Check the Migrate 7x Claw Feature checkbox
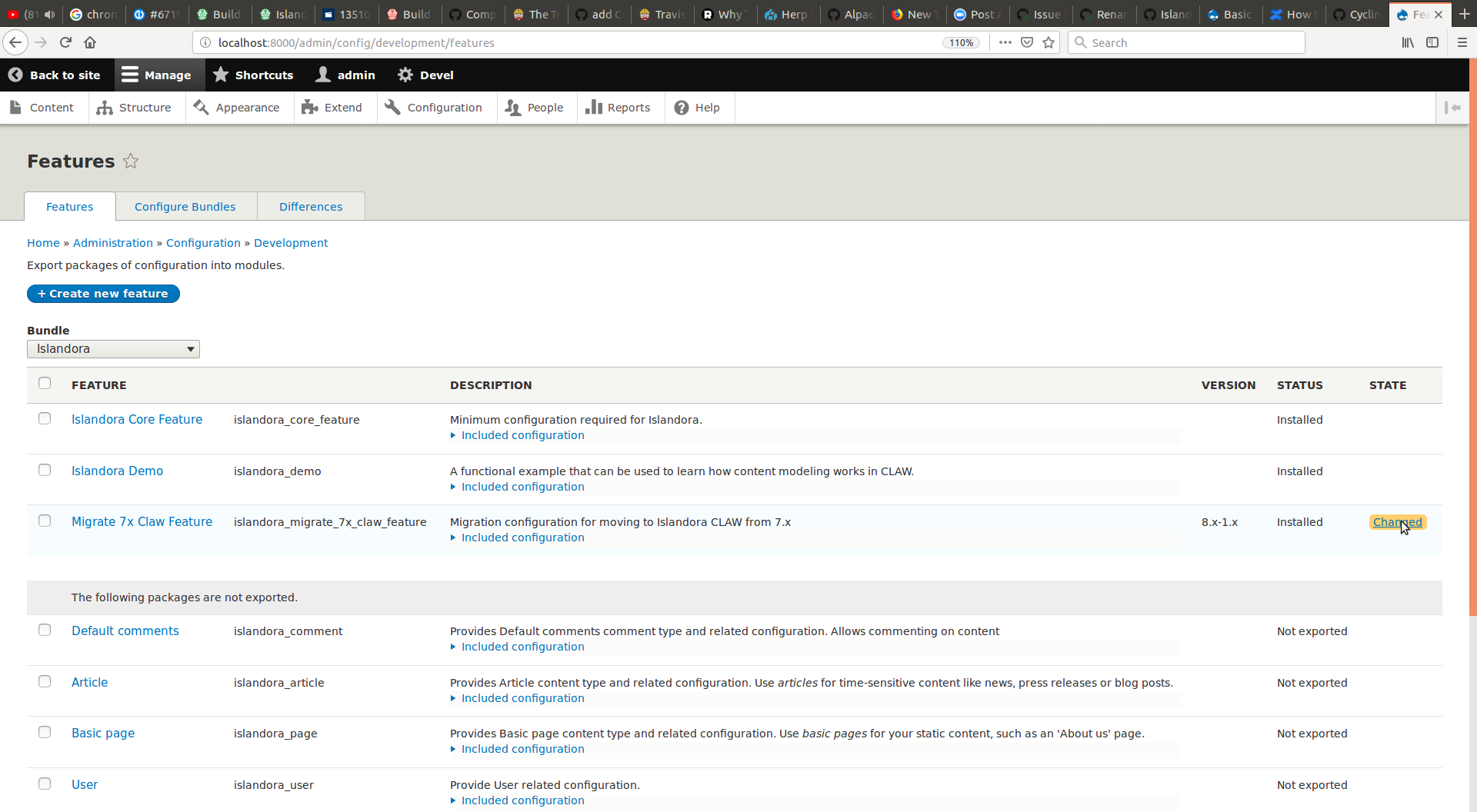1477x812 pixels. (x=45, y=521)
